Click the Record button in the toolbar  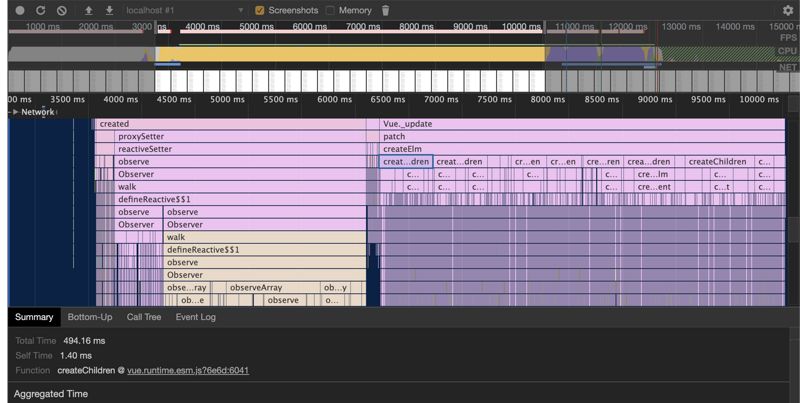pos(19,10)
